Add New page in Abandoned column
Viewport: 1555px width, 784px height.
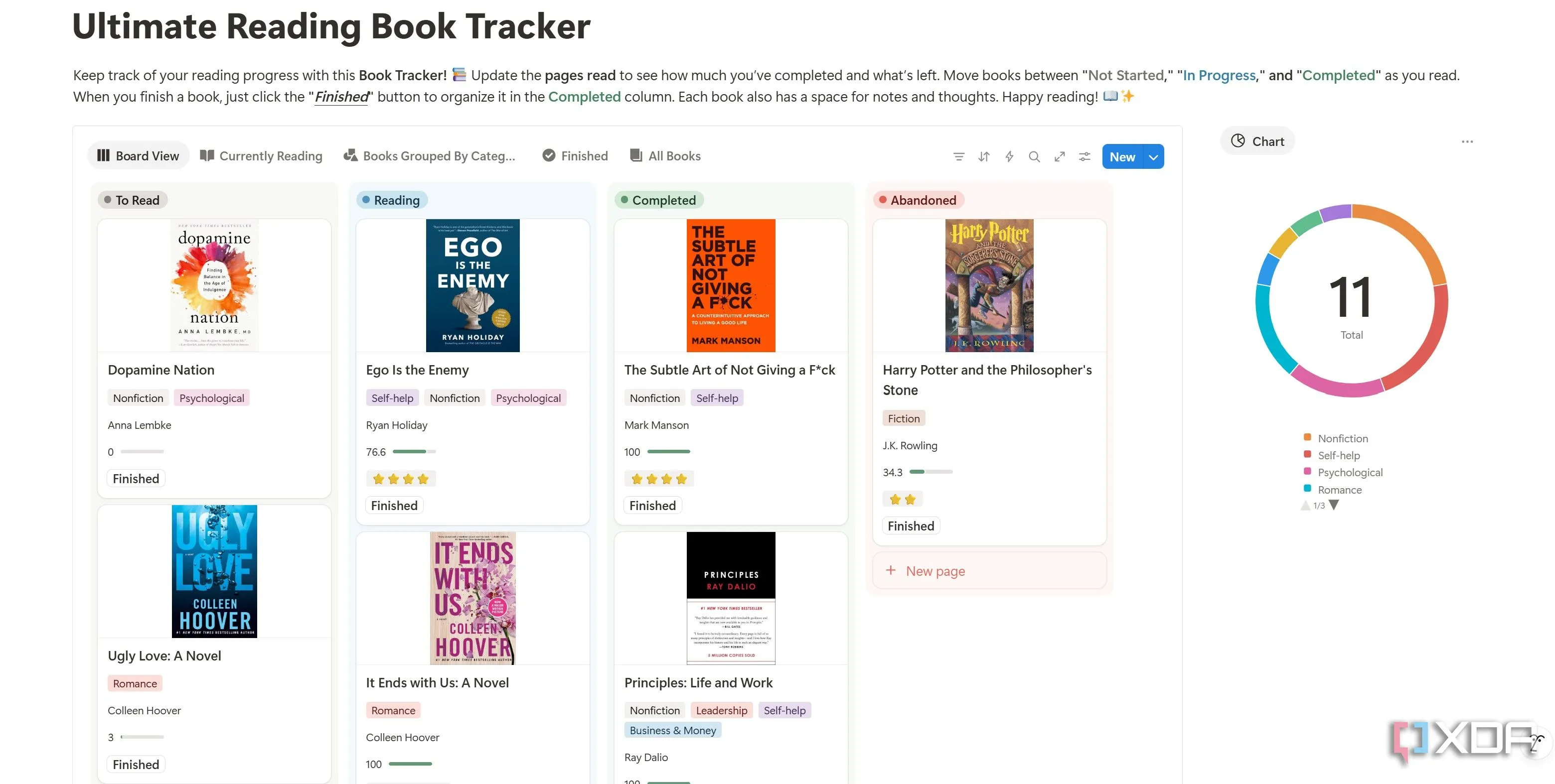tap(935, 571)
